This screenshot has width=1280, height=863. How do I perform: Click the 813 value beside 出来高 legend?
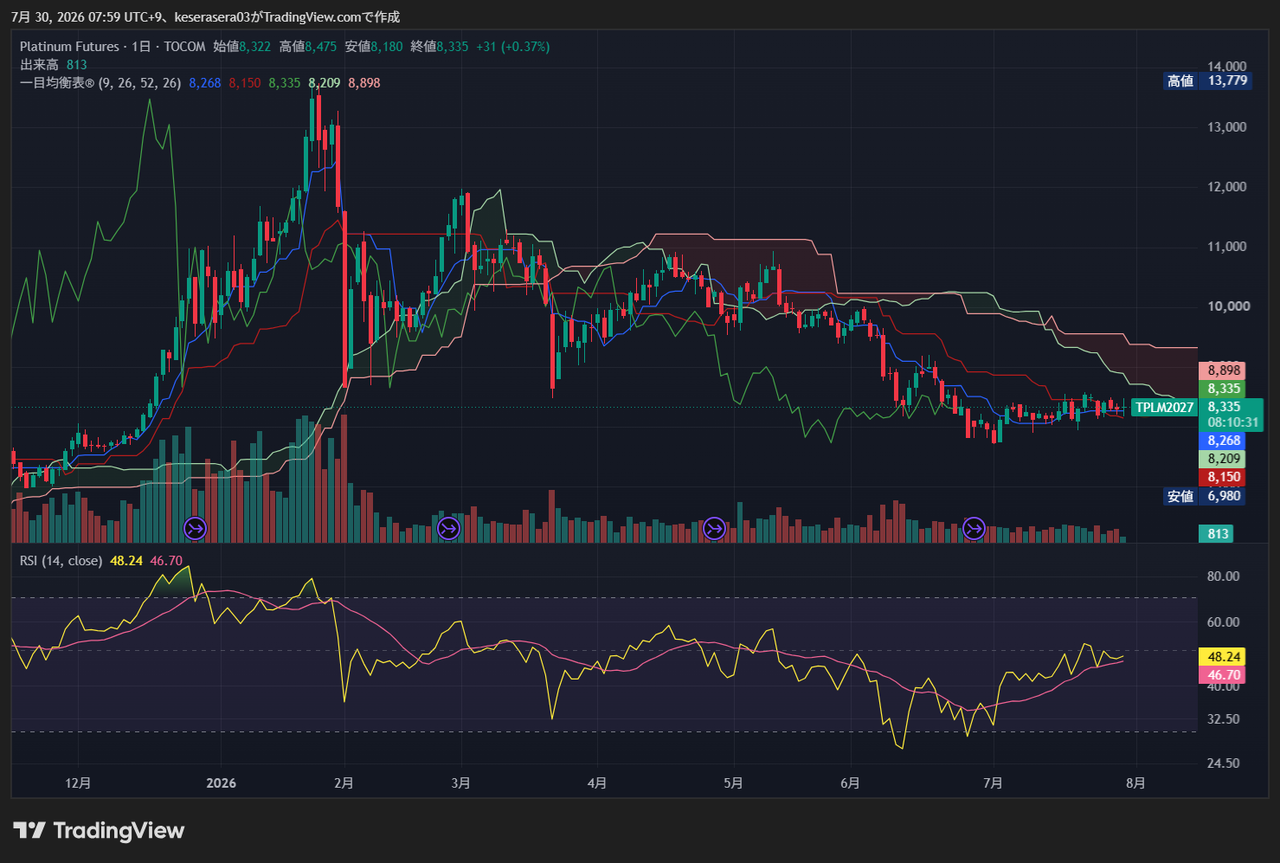(x=77, y=65)
